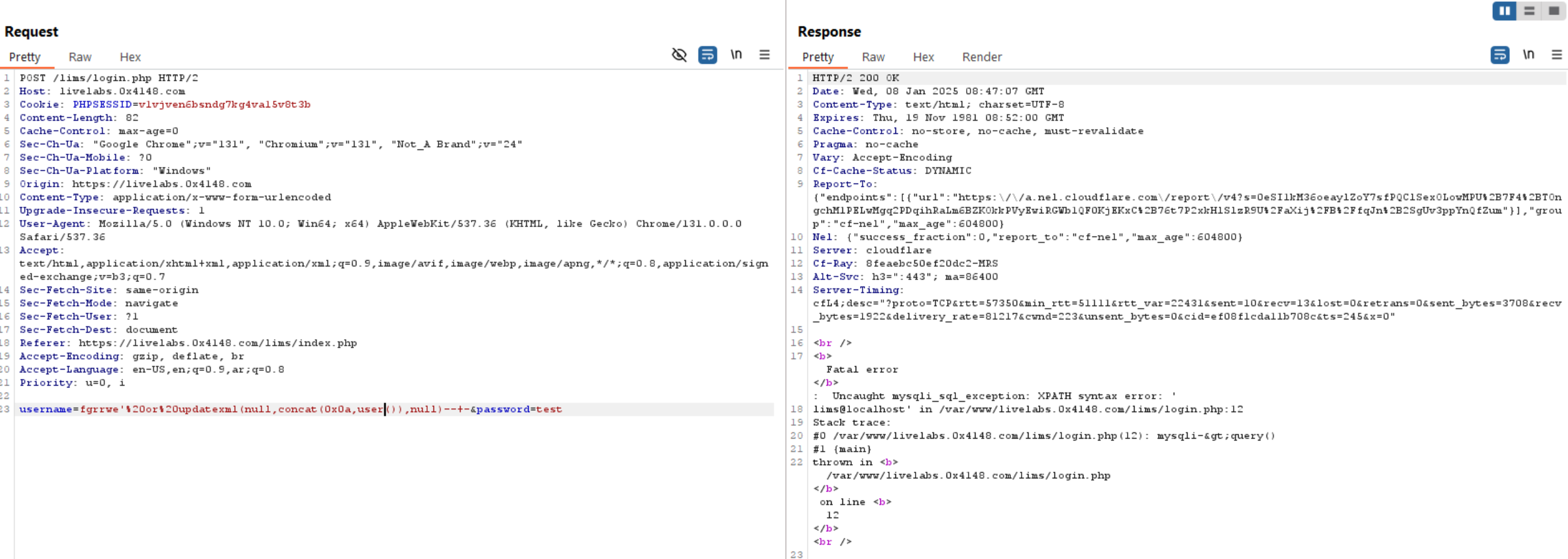The image size is (1568, 559).
Task: Click lims@localhost error output line
Action: tap(1028, 409)
